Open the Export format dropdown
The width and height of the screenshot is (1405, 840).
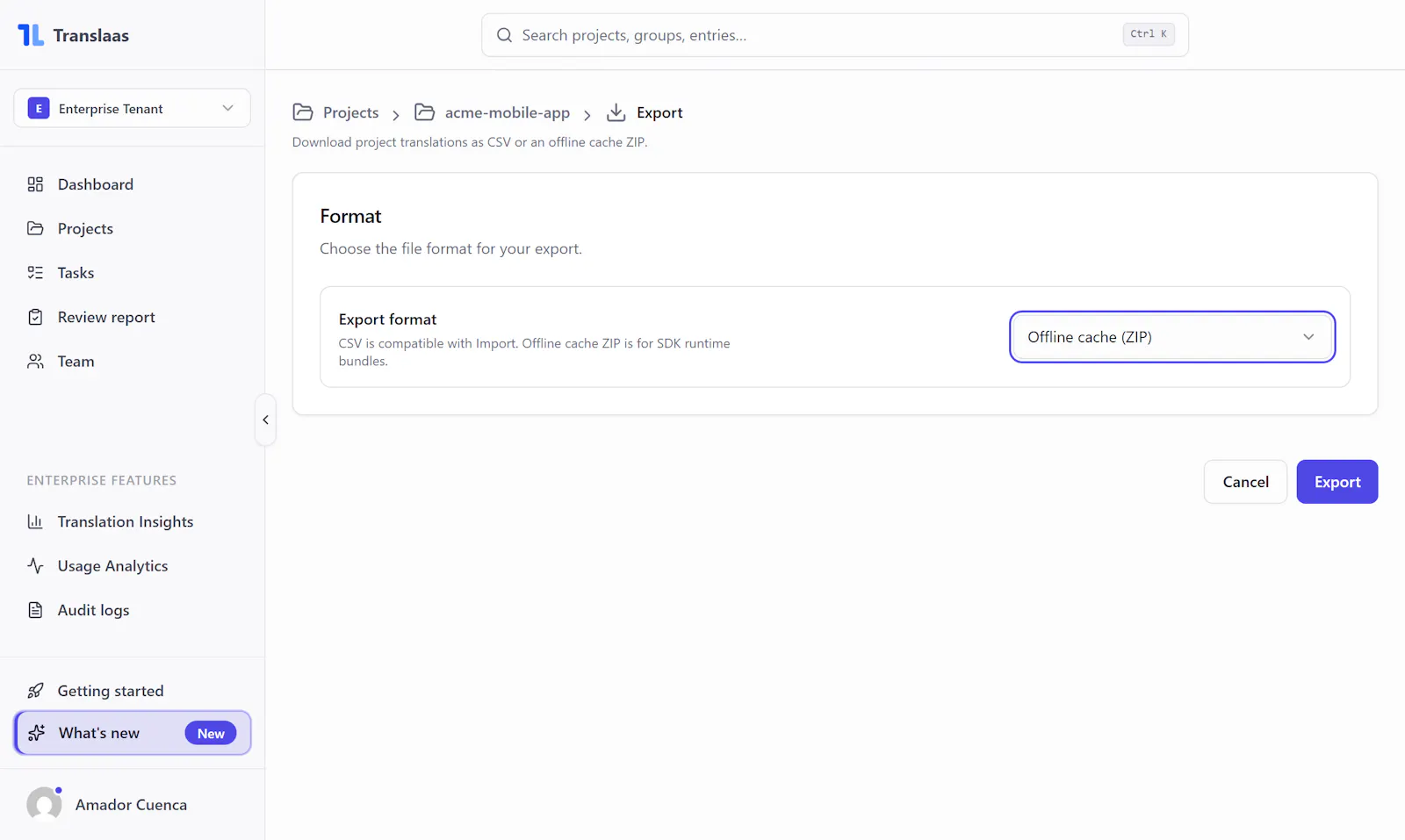pyautogui.click(x=1172, y=337)
